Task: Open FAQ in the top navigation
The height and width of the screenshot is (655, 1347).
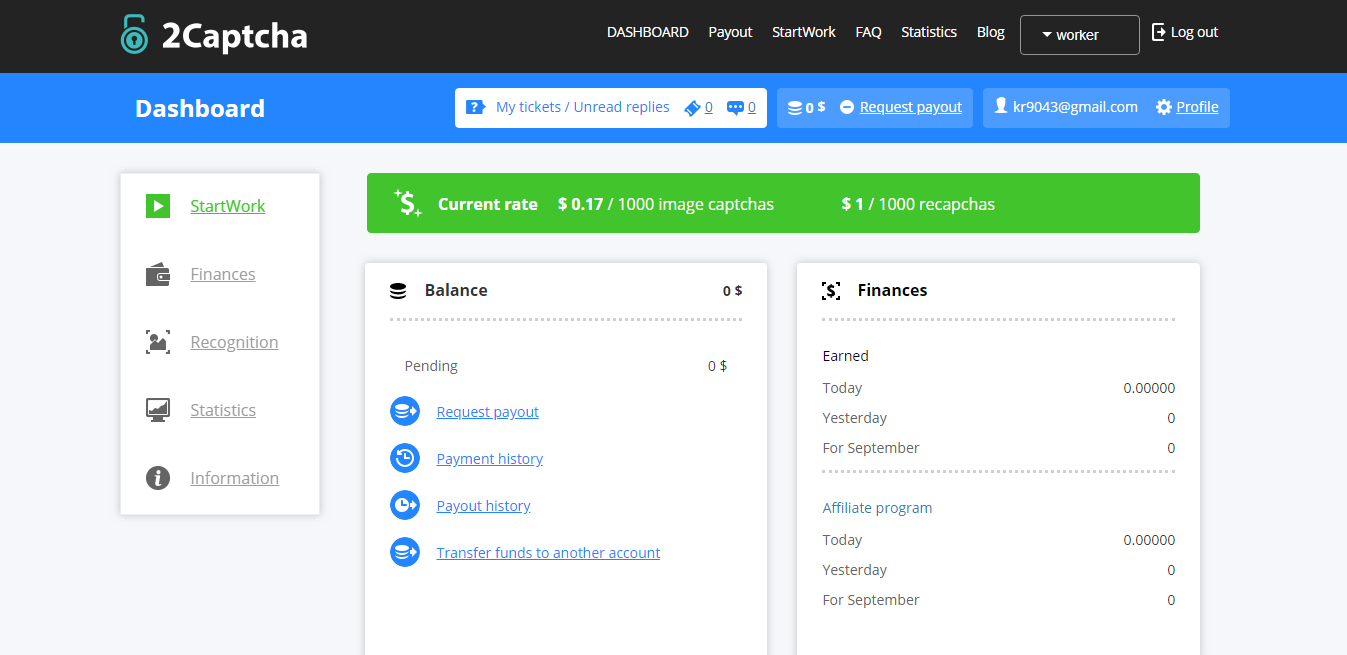Action: coord(869,32)
